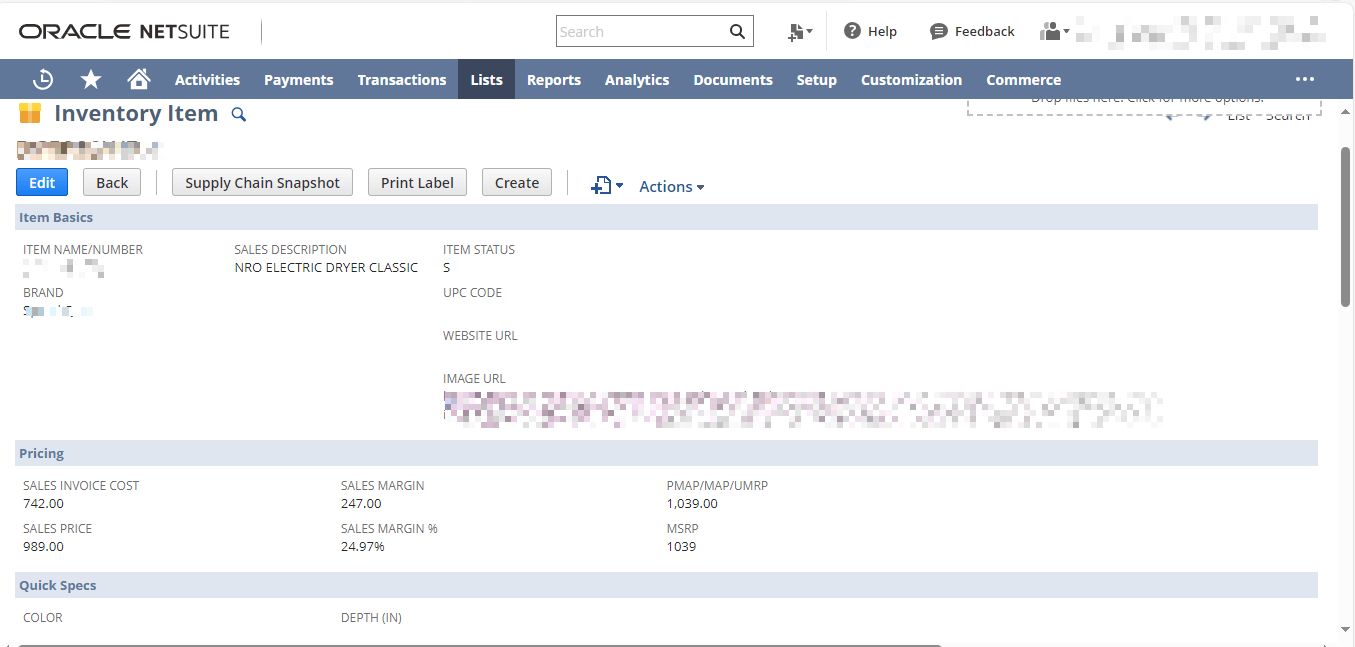Screen dimensions: 1355x647
Task: Open the Documents menu
Action: tap(733, 80)
